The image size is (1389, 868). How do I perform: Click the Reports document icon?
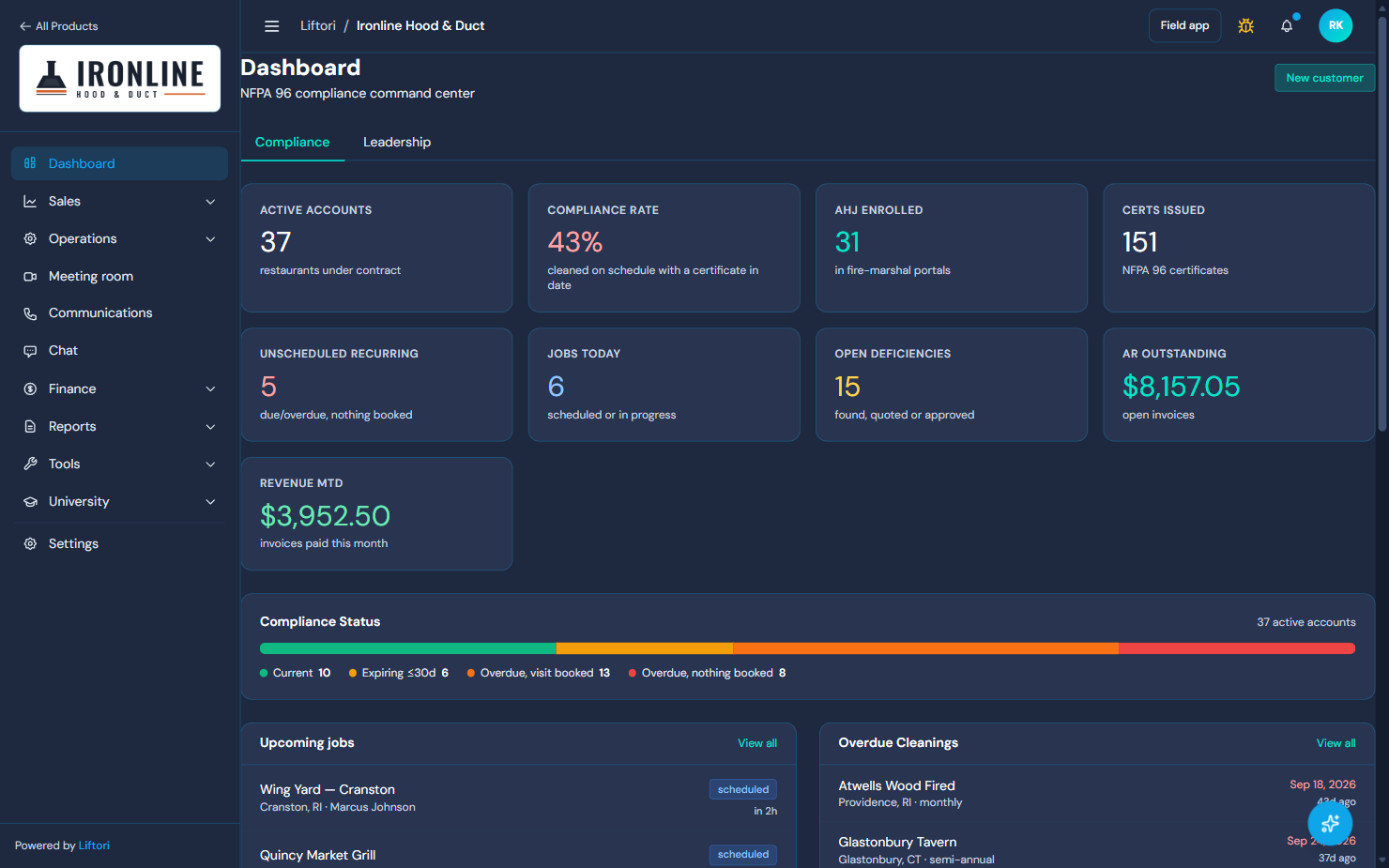(x=30, y=426)
